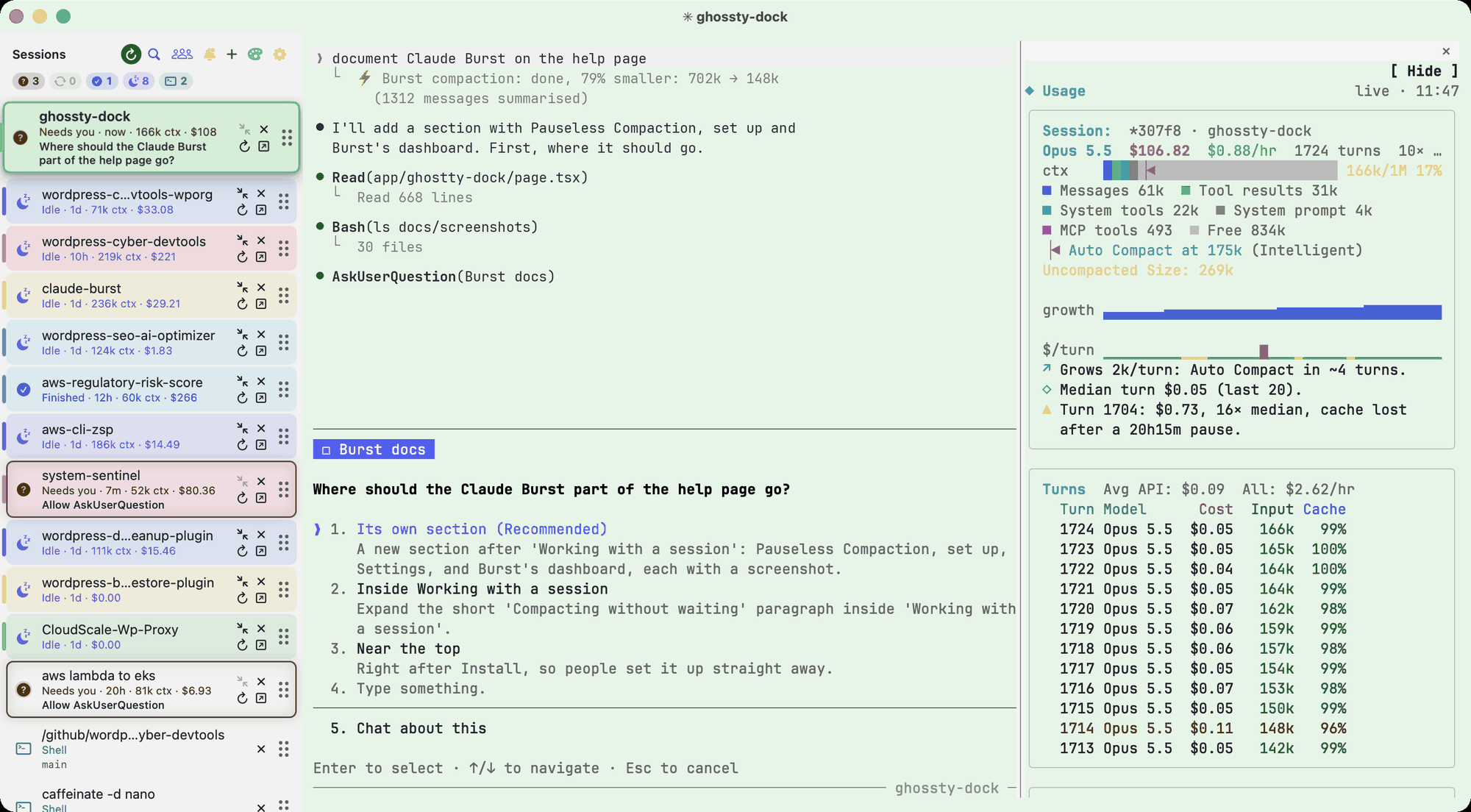Click the [ Hide ] button
The width and height of the screenshot is (1471, 812).
pyautogui.click(x=1424, y=71)
